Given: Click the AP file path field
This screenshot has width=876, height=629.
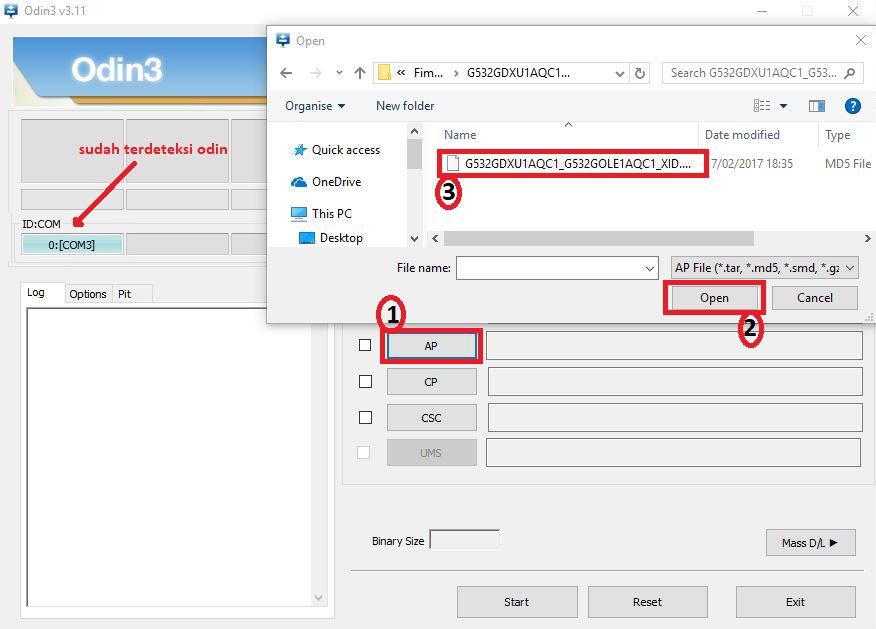Looking at the screenshot, I should tap(674, 346).
